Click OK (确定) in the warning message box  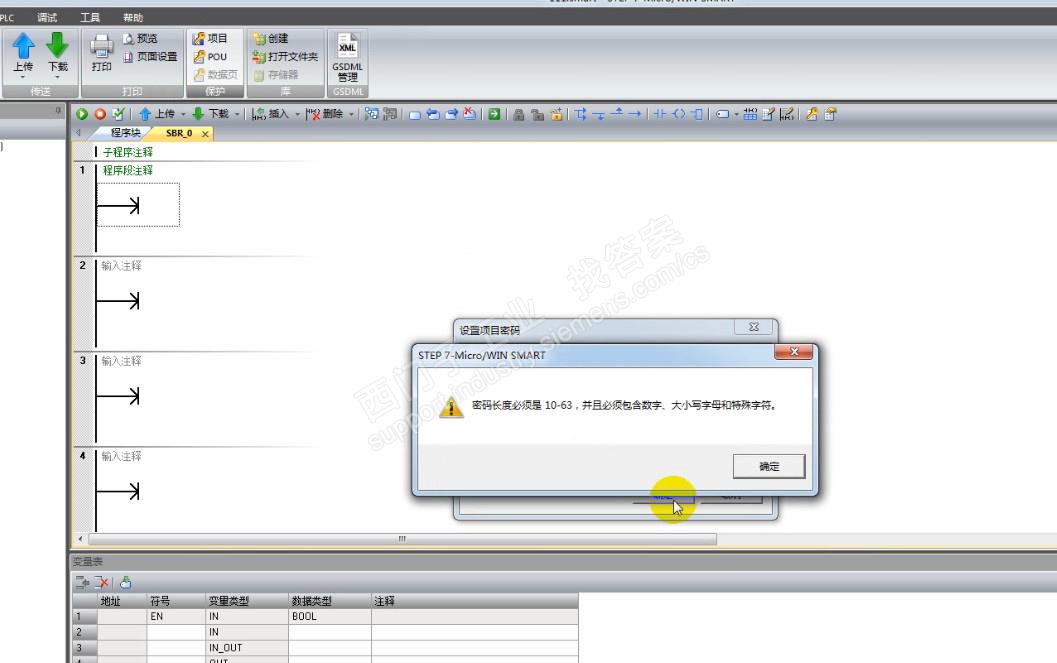[x=769, y=466]
